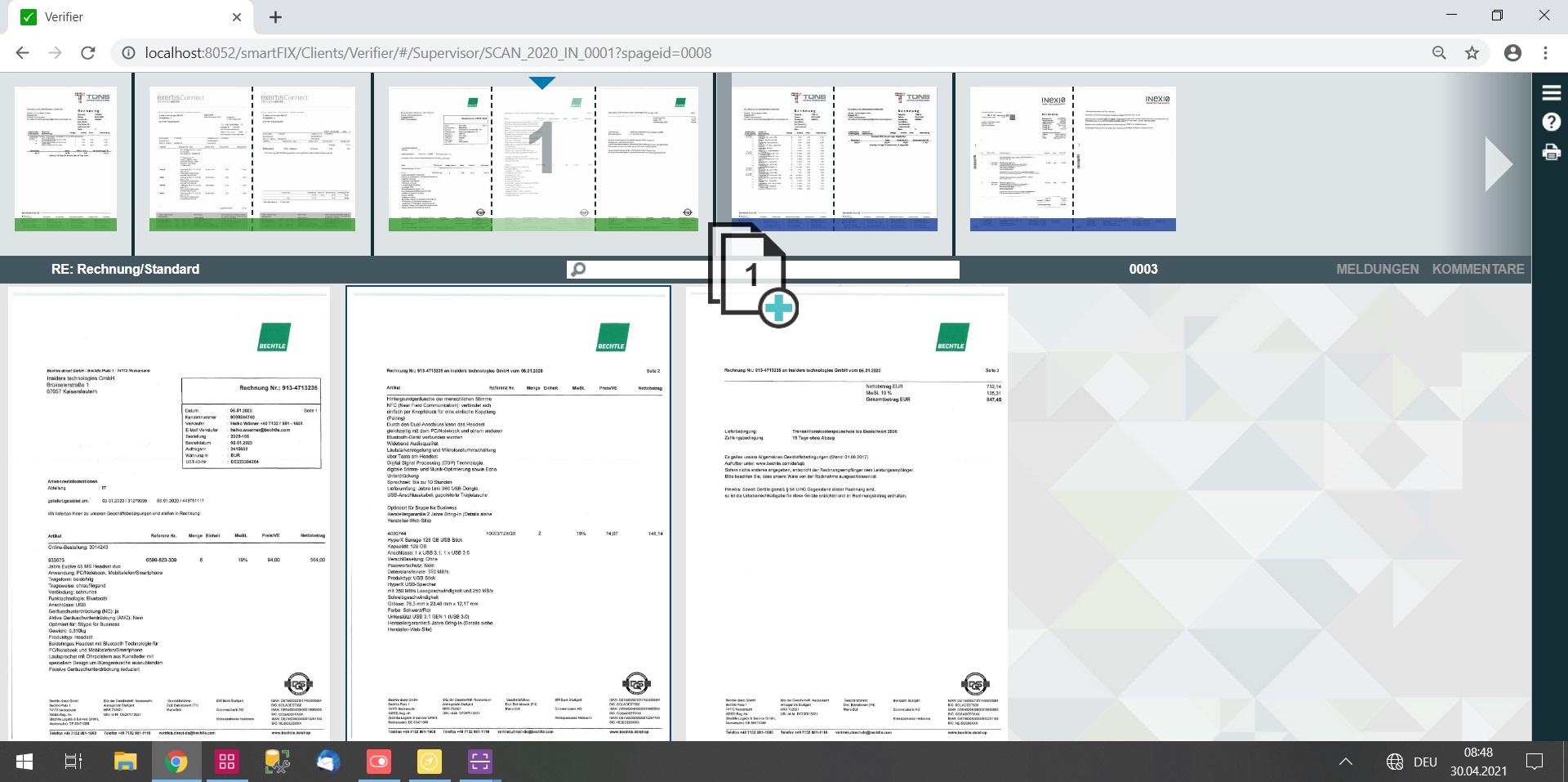This screenshot has width=1568, height=782.
Task: Open a new browser tab
Action: (x=276, y=17)
